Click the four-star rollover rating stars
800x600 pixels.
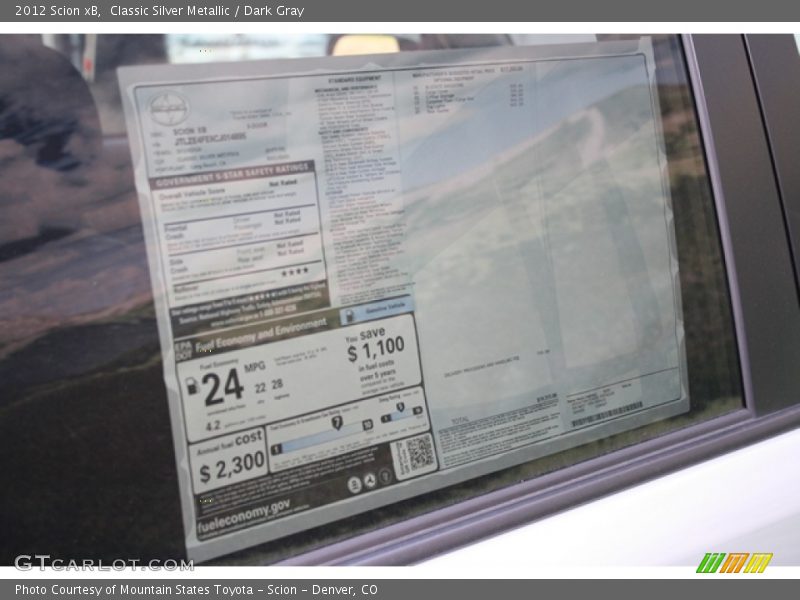(x=294, y=272)
